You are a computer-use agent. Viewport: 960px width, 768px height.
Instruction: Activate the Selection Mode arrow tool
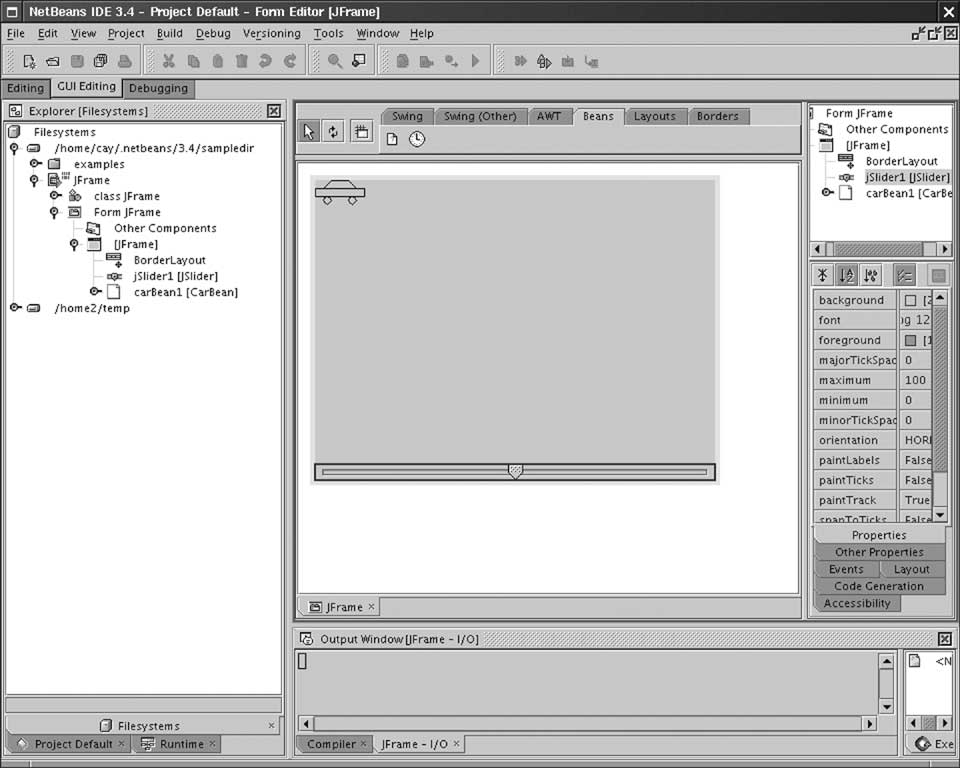point(309,131)
